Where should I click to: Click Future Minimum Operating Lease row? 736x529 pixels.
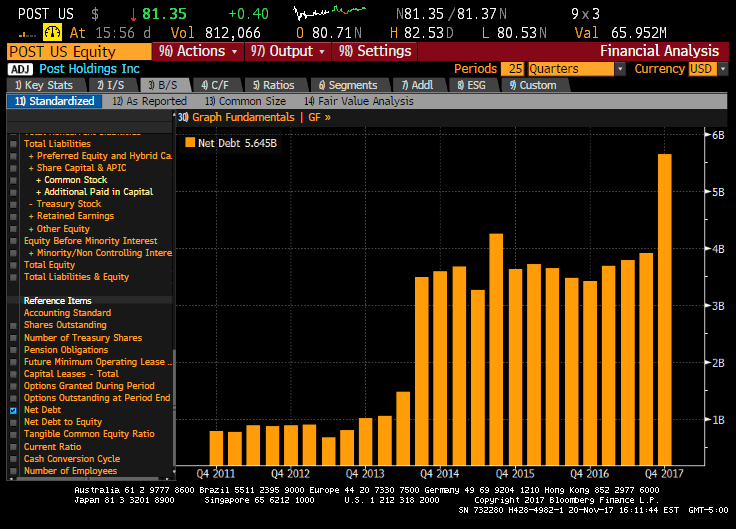[98, 362]
